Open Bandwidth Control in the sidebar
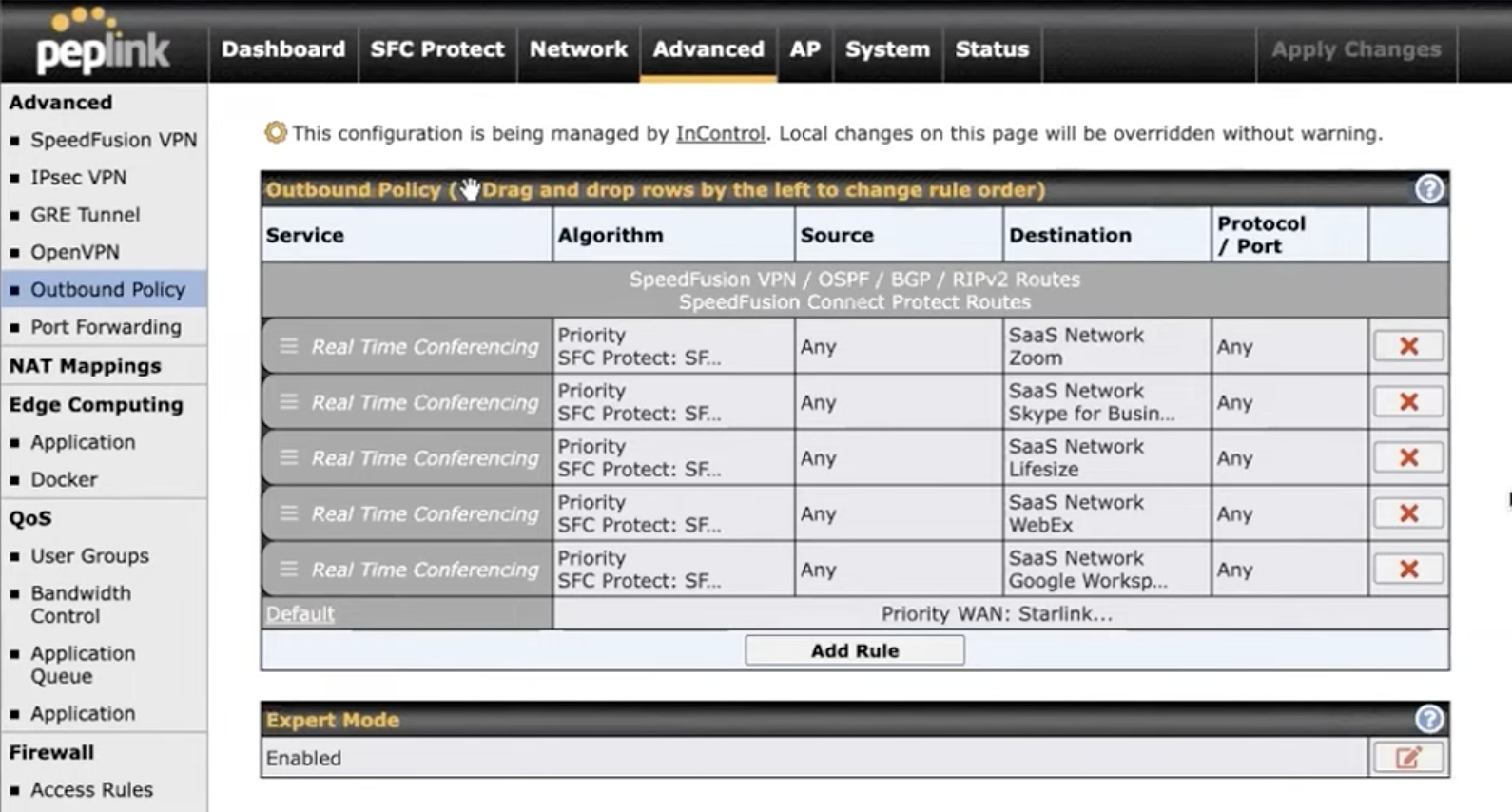This screenshot has height=812, width=1512. coord(81,605)
